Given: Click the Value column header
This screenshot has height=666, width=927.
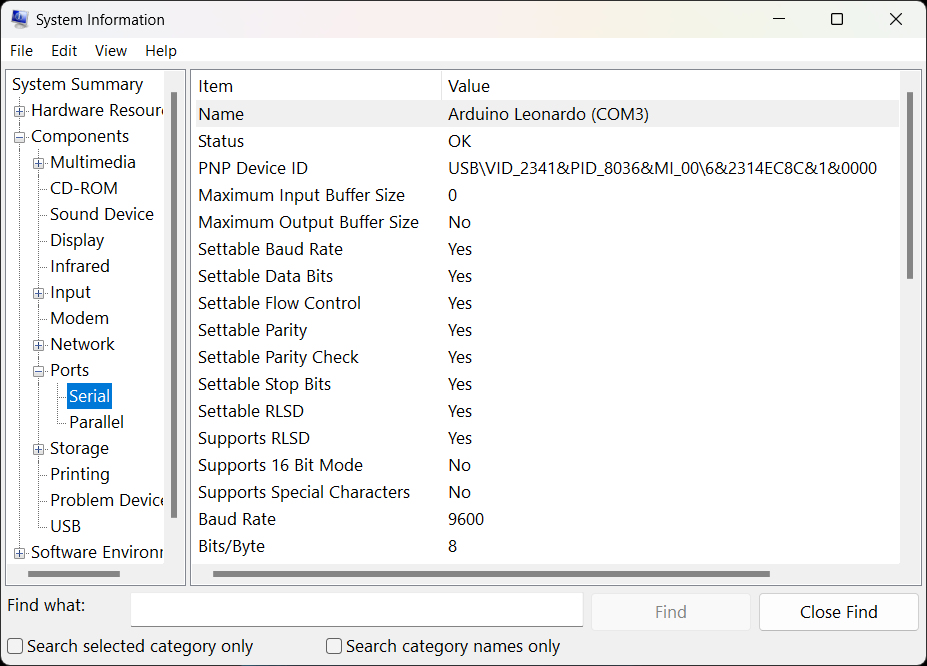Looking at the screenshot, I should (x=670, y=86).
